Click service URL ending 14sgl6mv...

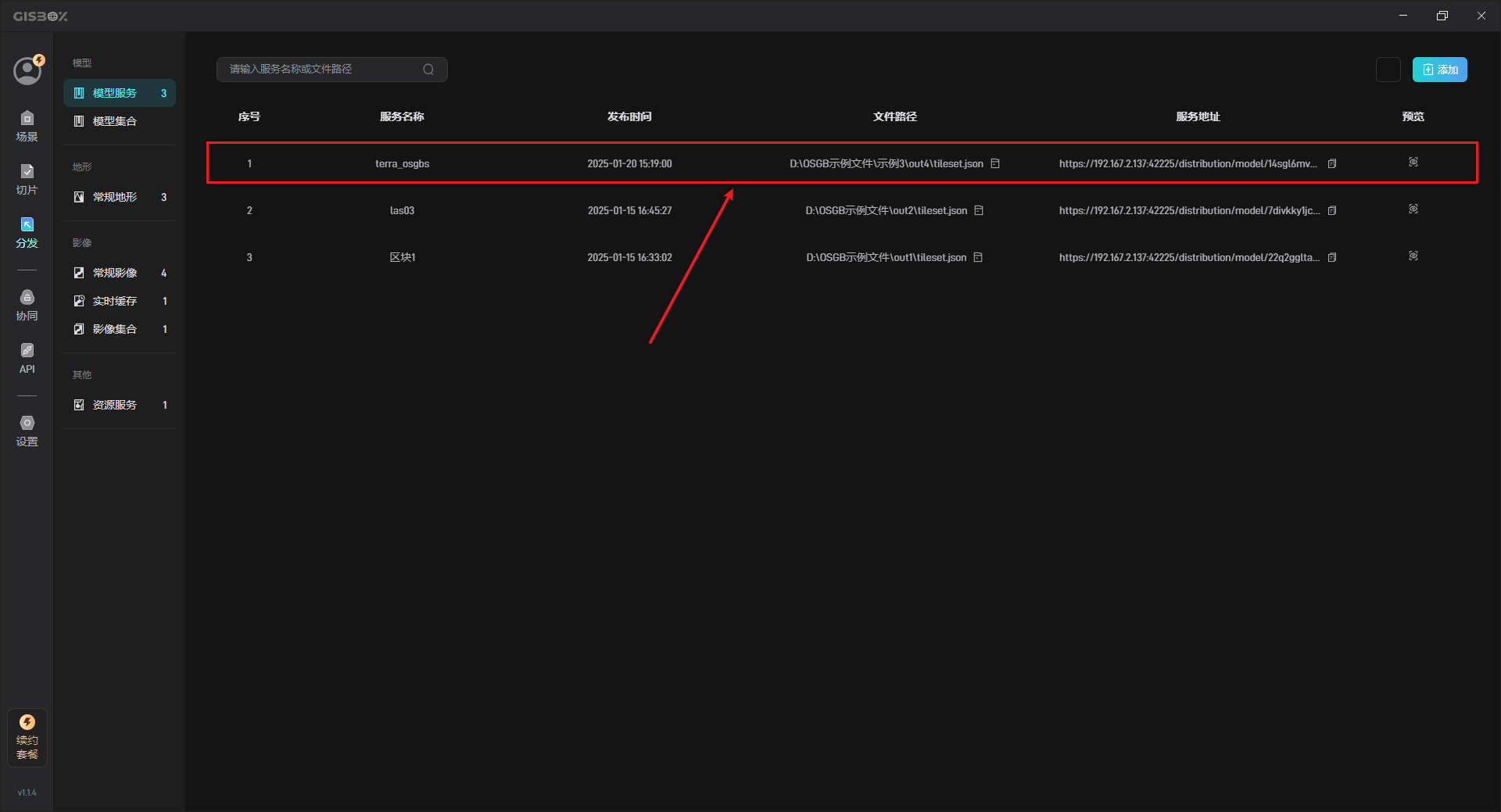point(1188,163)
